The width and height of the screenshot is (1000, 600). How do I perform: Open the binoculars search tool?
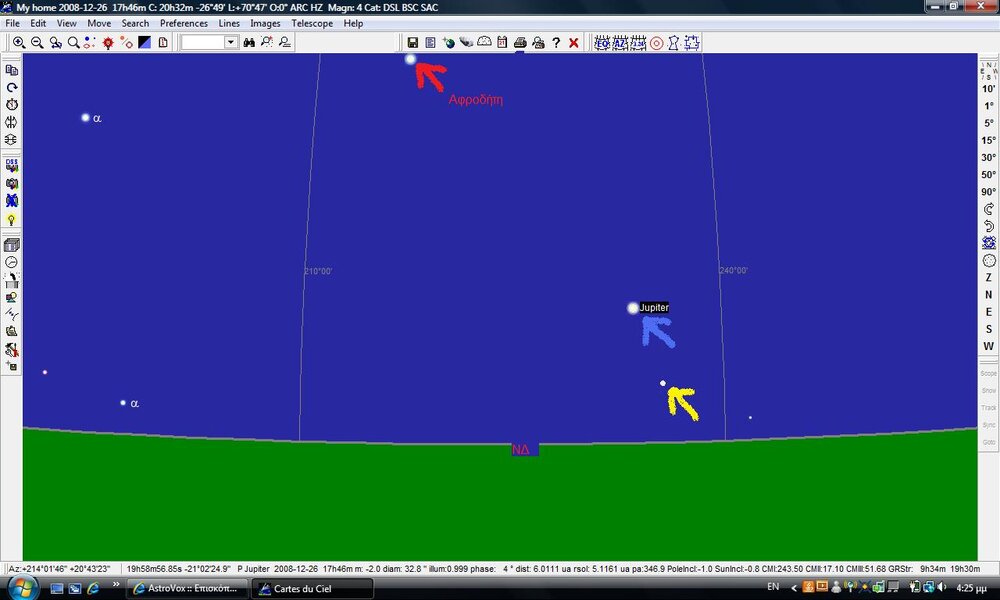click(x=250, y=43)
